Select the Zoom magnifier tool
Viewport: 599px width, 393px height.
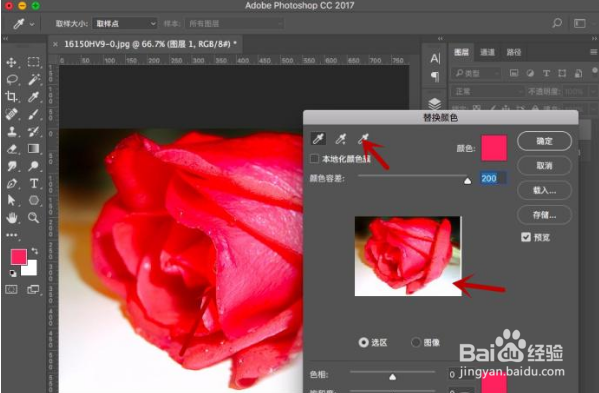click(x=34, y=218)
